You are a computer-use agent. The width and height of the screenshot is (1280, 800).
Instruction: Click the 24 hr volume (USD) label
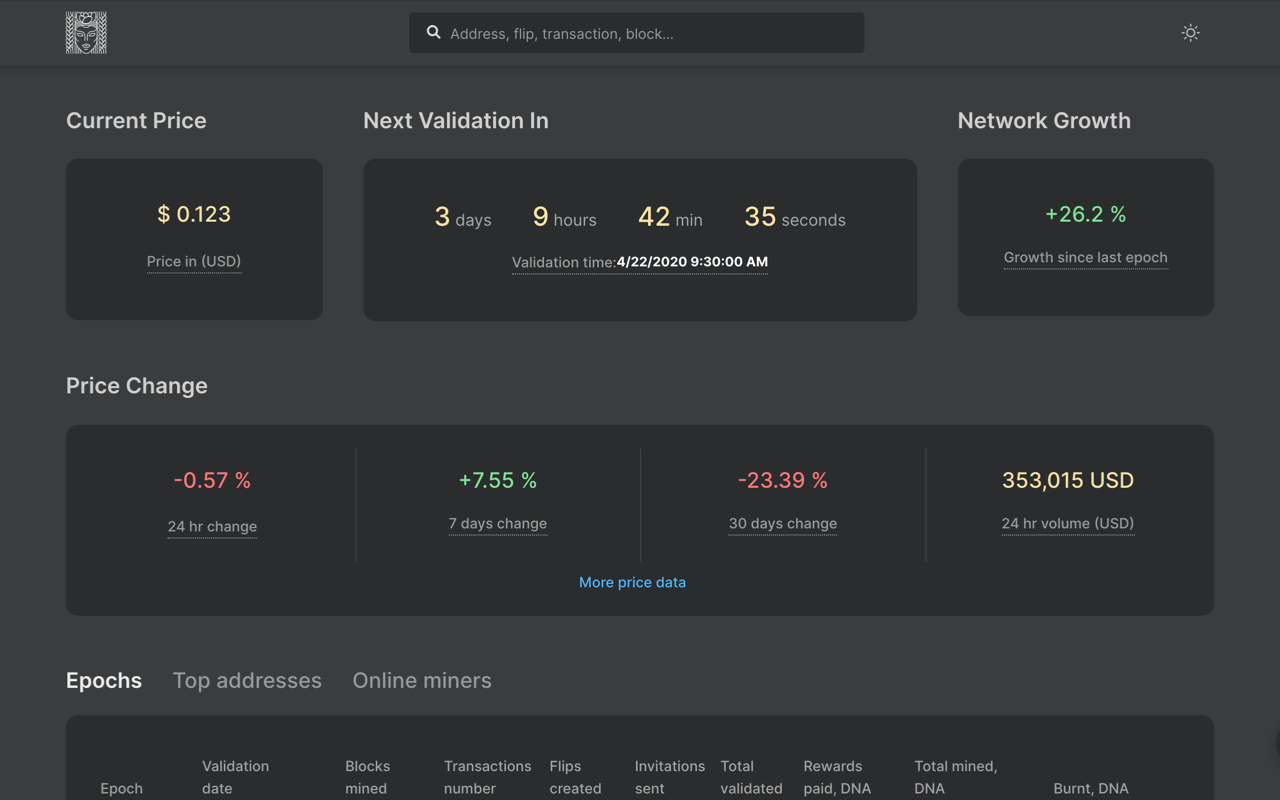pyautogui.click(x=1067, y=523)
